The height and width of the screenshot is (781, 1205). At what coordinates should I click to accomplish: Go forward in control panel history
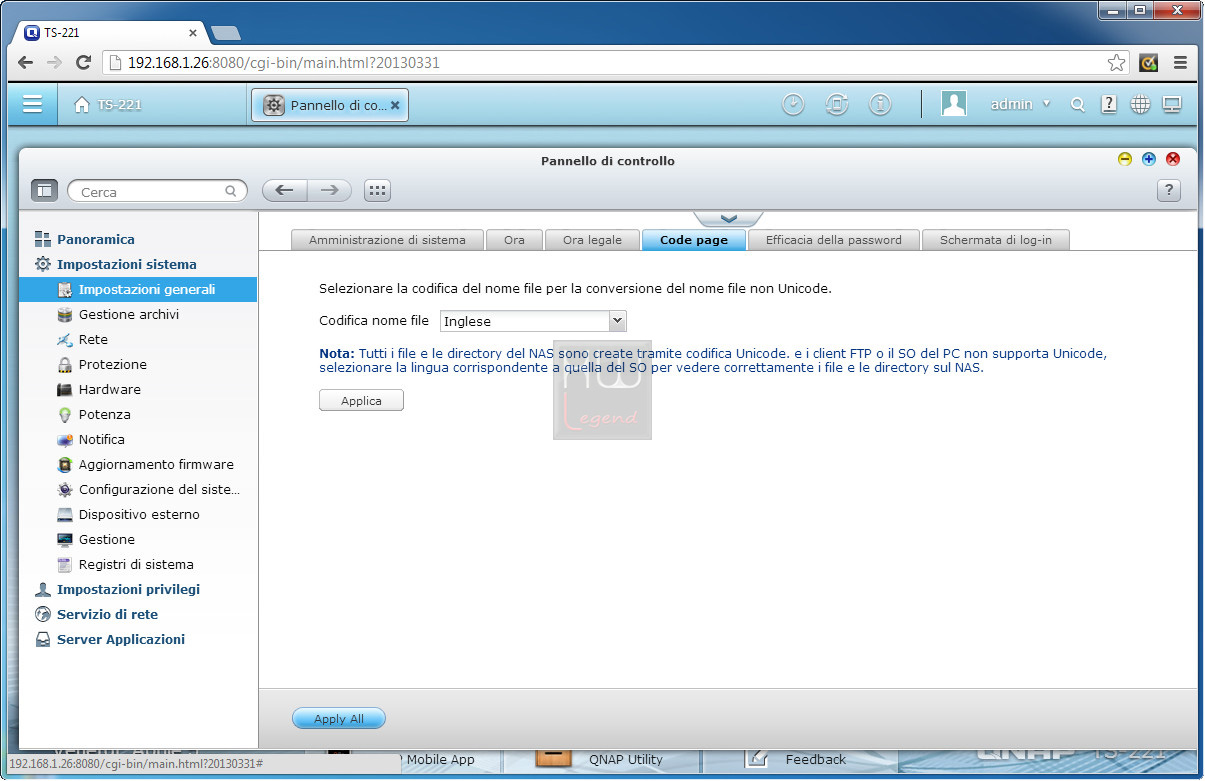point(331,190)
